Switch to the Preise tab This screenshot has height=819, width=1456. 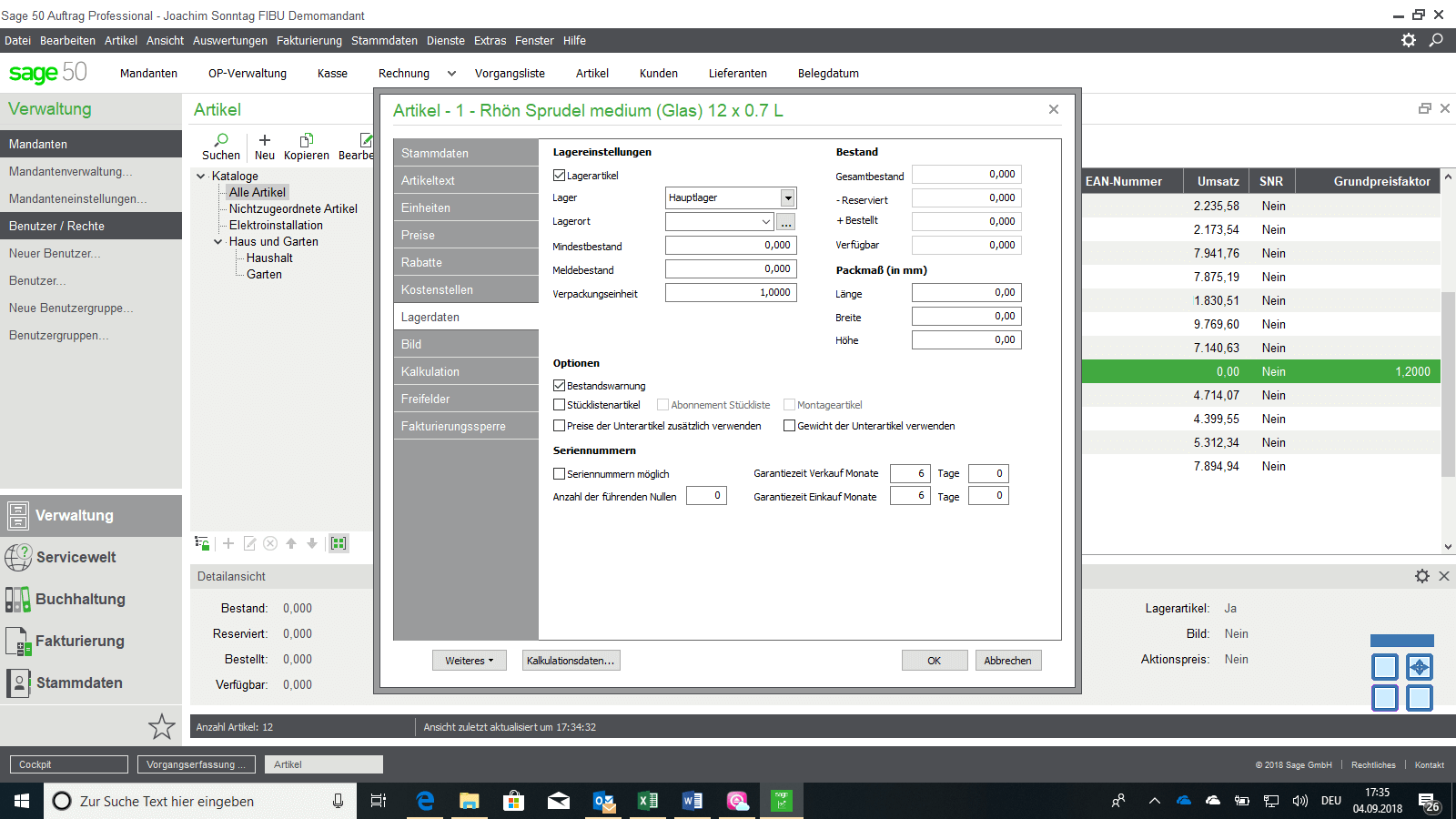(x=466, y=235)
